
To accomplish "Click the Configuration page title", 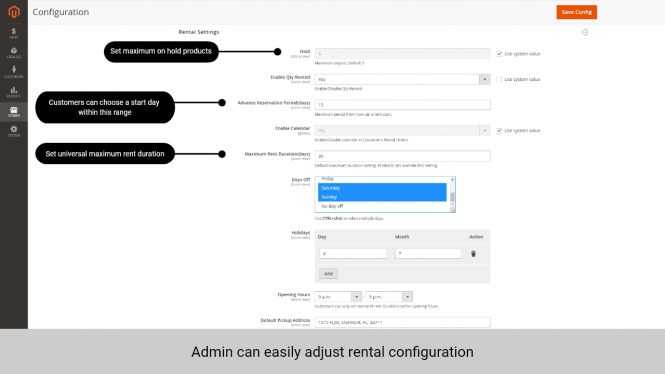I will click(x=61, y=12).
